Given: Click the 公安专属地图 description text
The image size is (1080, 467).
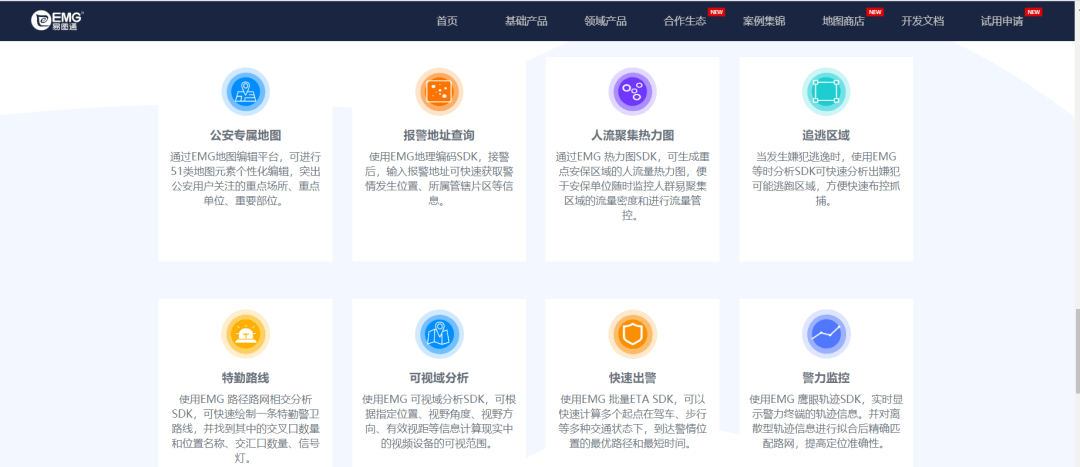Looking at the screenshot, I should [245, 179].
